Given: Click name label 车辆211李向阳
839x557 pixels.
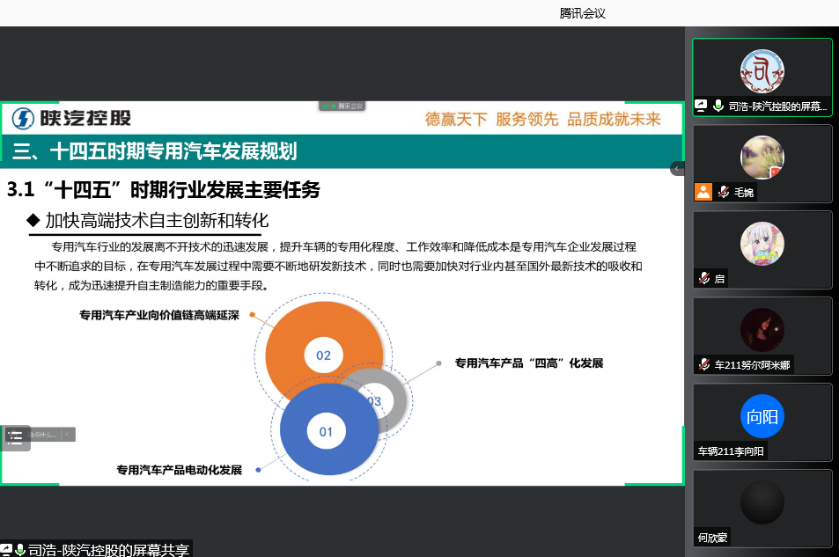Looking at the screenshot, I should 730,452.
